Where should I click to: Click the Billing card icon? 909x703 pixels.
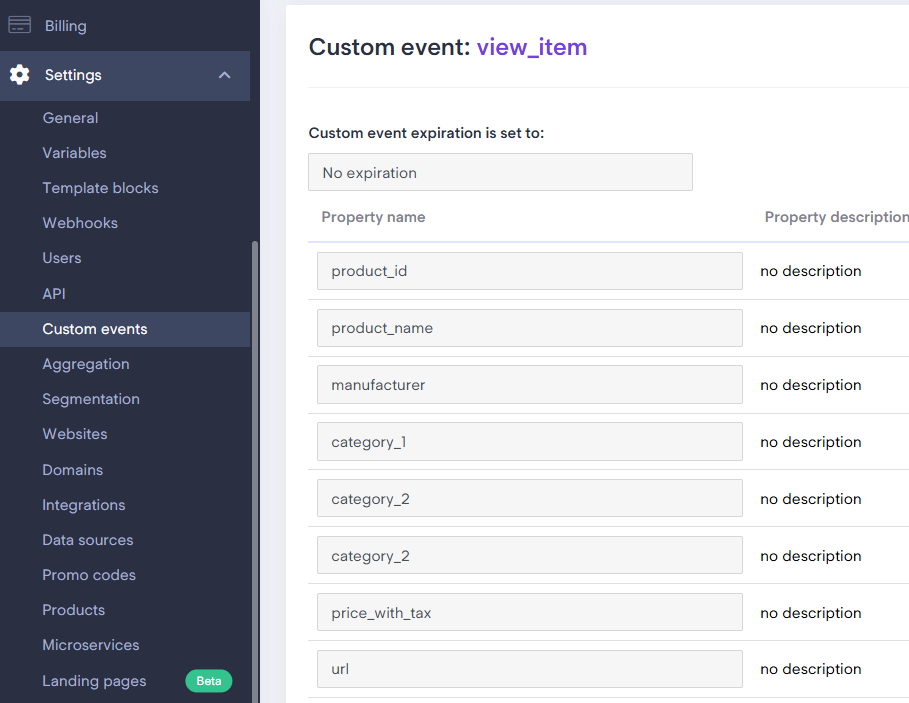pyautogui.click(x=19, y=26)
